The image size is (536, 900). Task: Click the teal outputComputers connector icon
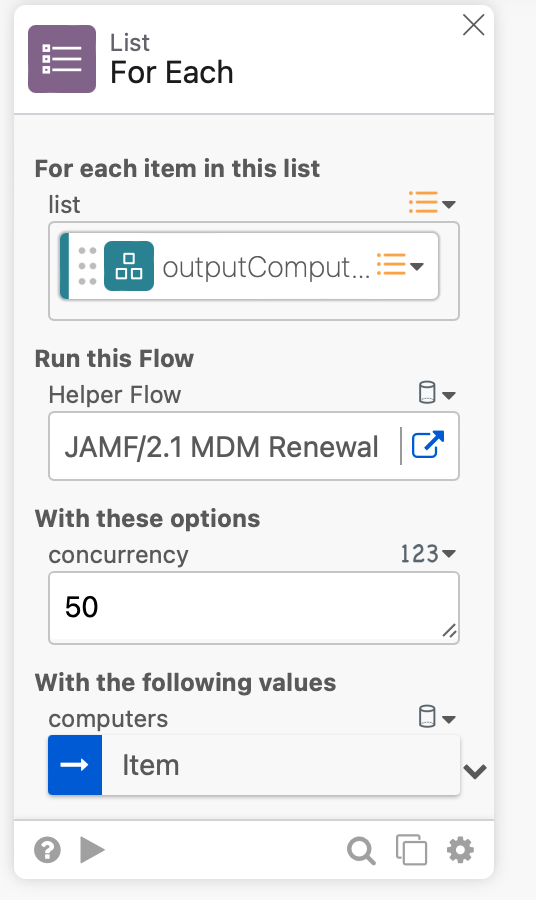(x=129, y=266)
